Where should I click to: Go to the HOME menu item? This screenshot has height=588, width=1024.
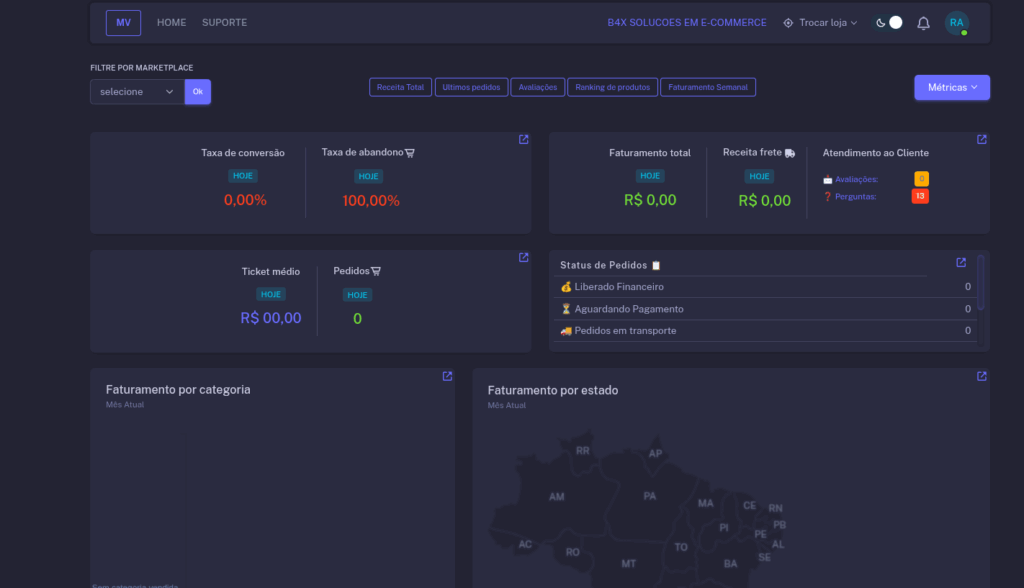click(x=171, y=23)
